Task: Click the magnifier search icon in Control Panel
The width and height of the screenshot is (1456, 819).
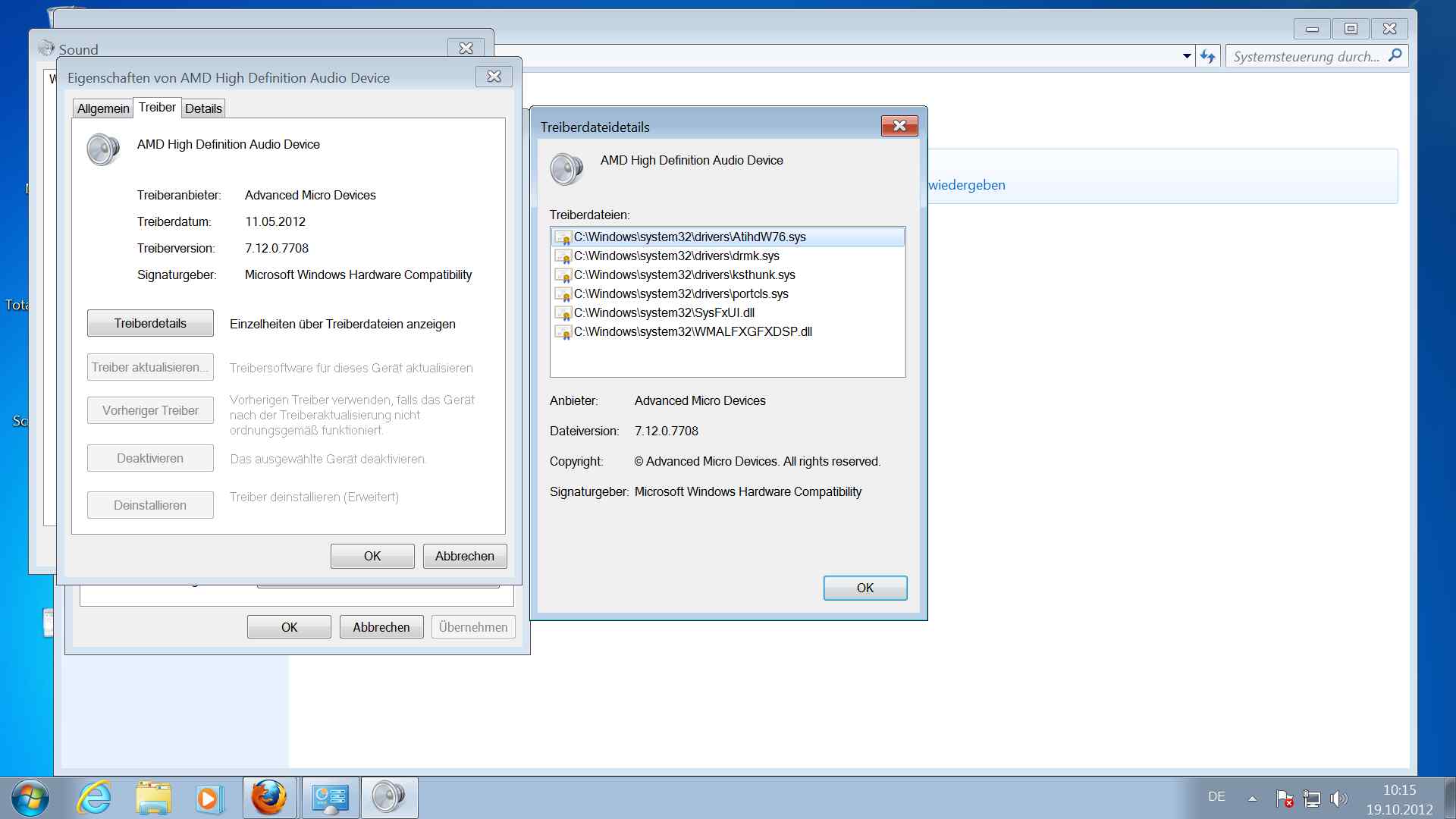Action: click(1395, 55)
